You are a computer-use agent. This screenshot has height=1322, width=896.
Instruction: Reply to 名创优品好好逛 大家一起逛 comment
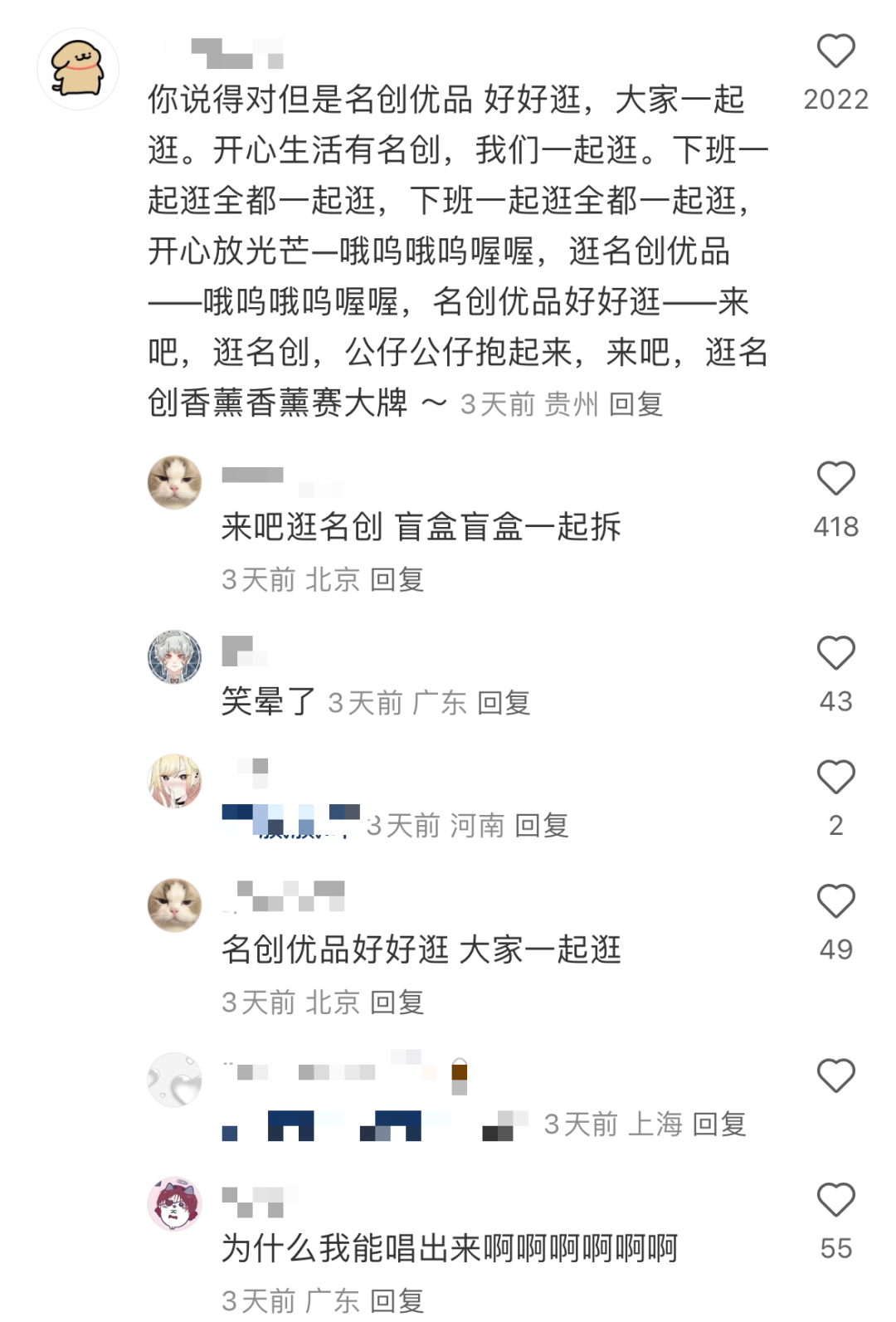pyautogui.click(x=397, y=1002)
